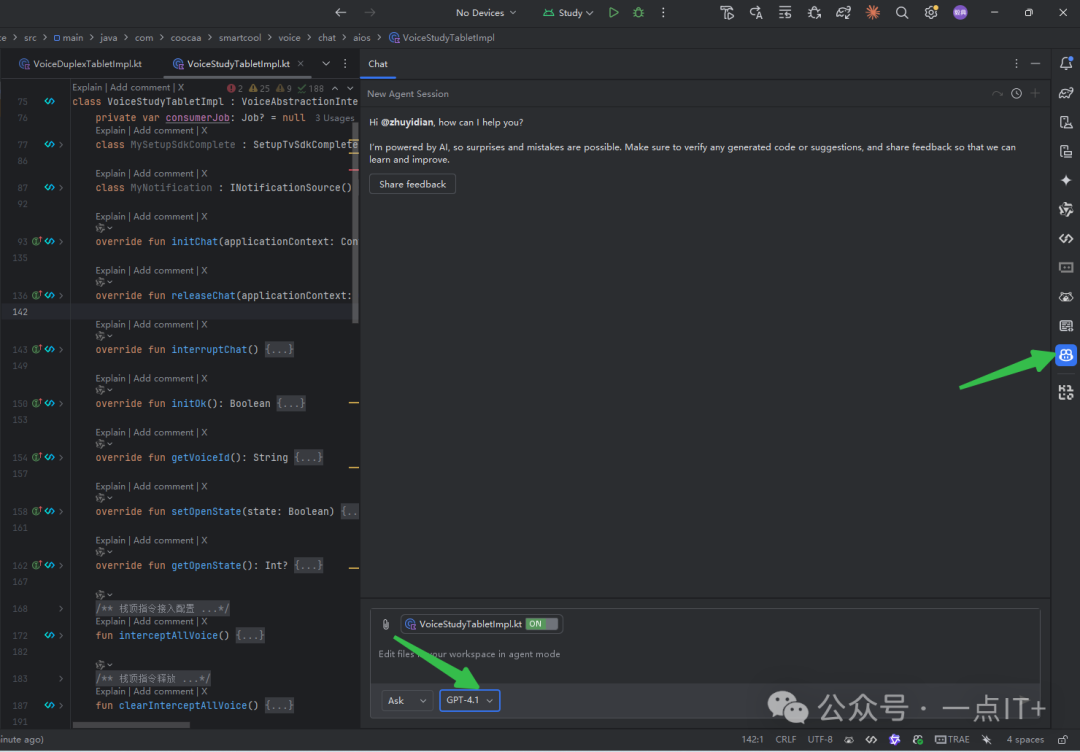1080x752 pixels.
Task: Start debugging with the green bug icon
Action: (638, 12)
